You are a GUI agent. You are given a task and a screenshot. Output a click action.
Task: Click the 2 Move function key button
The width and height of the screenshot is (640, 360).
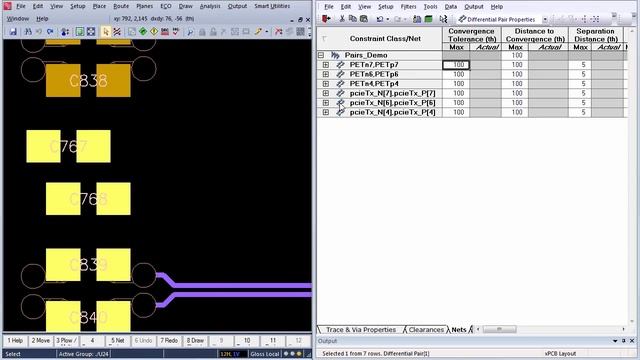click(41, 340)
